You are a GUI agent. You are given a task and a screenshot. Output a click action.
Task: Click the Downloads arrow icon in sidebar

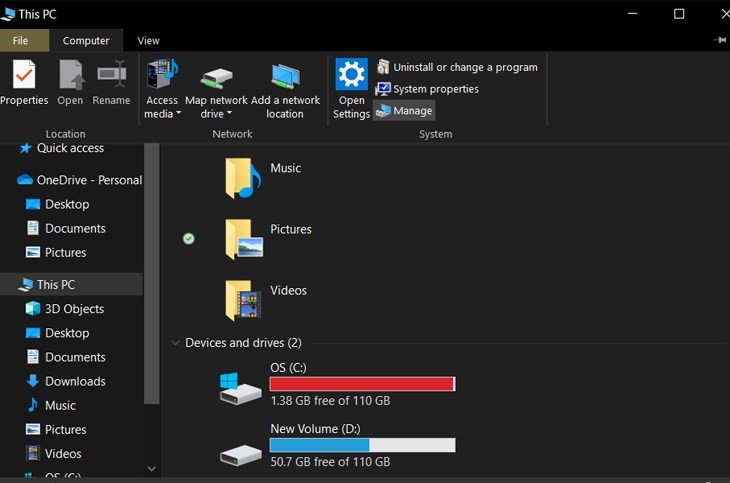coord(33,381)
